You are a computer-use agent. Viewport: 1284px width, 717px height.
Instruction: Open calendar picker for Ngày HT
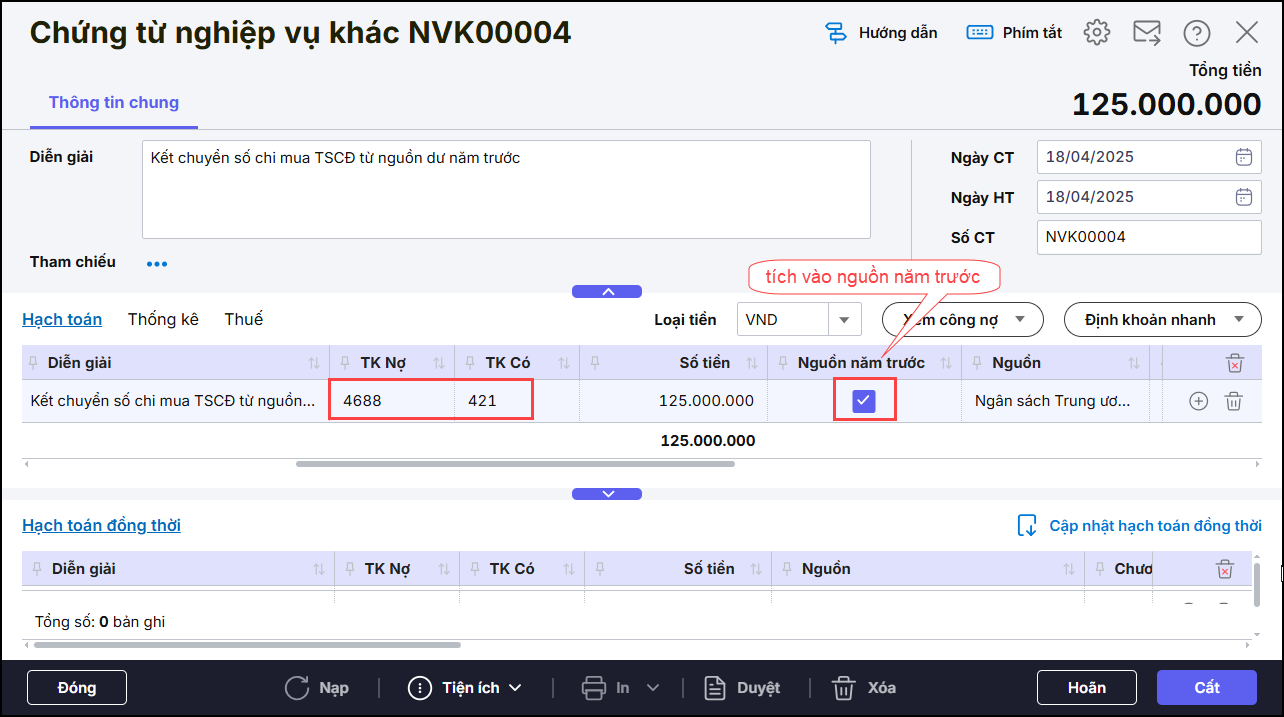pos(1244,197)
